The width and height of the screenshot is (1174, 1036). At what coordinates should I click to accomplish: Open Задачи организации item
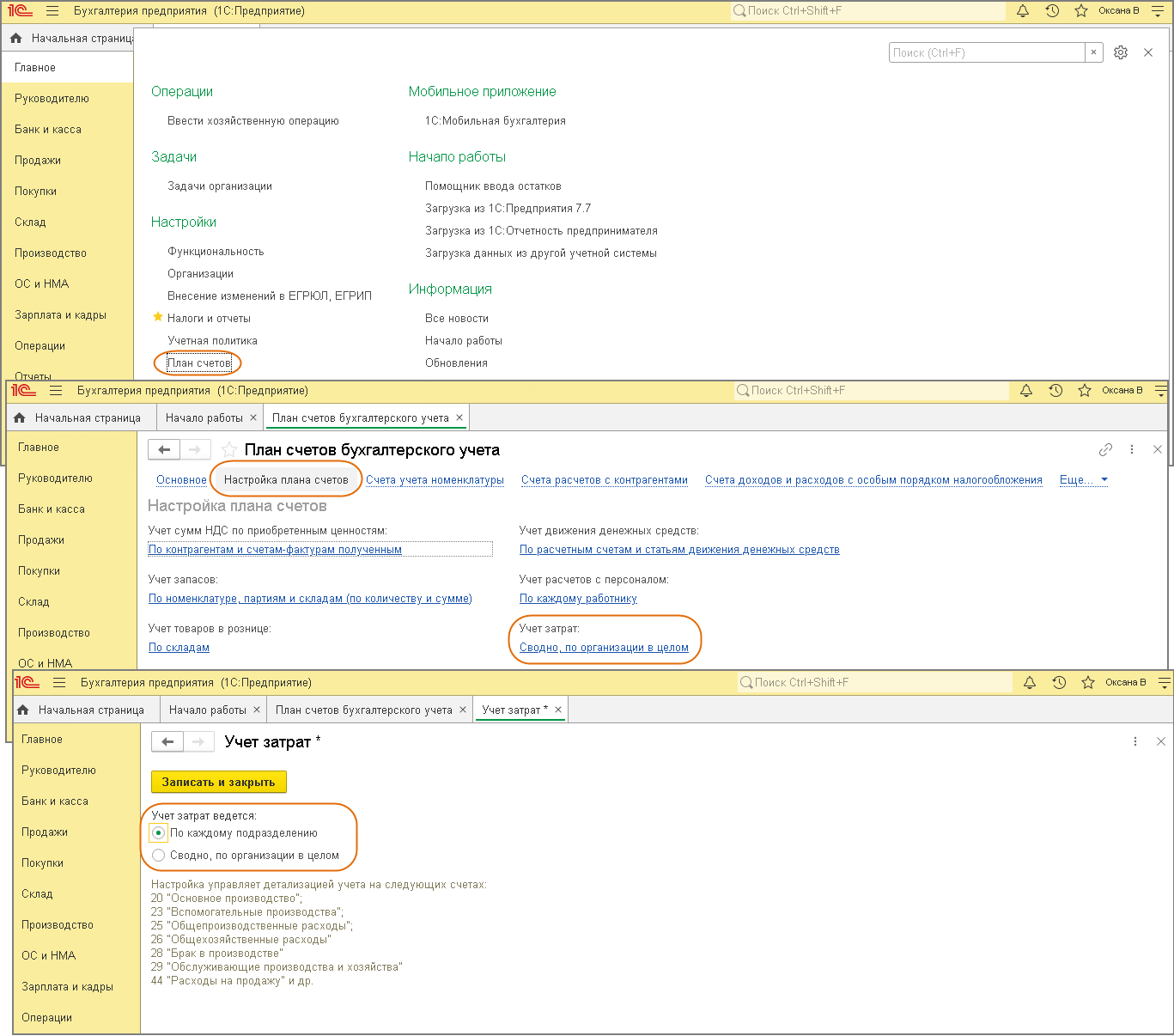220,186
